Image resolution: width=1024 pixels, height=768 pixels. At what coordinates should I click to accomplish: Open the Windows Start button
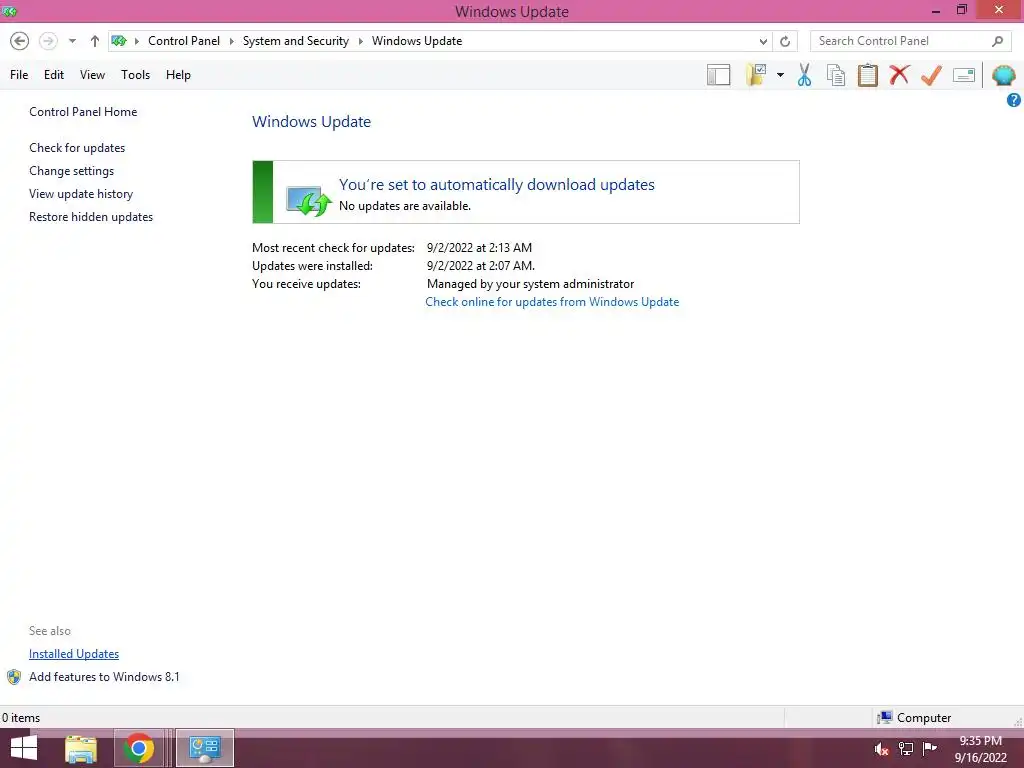[x=24, y=749]
